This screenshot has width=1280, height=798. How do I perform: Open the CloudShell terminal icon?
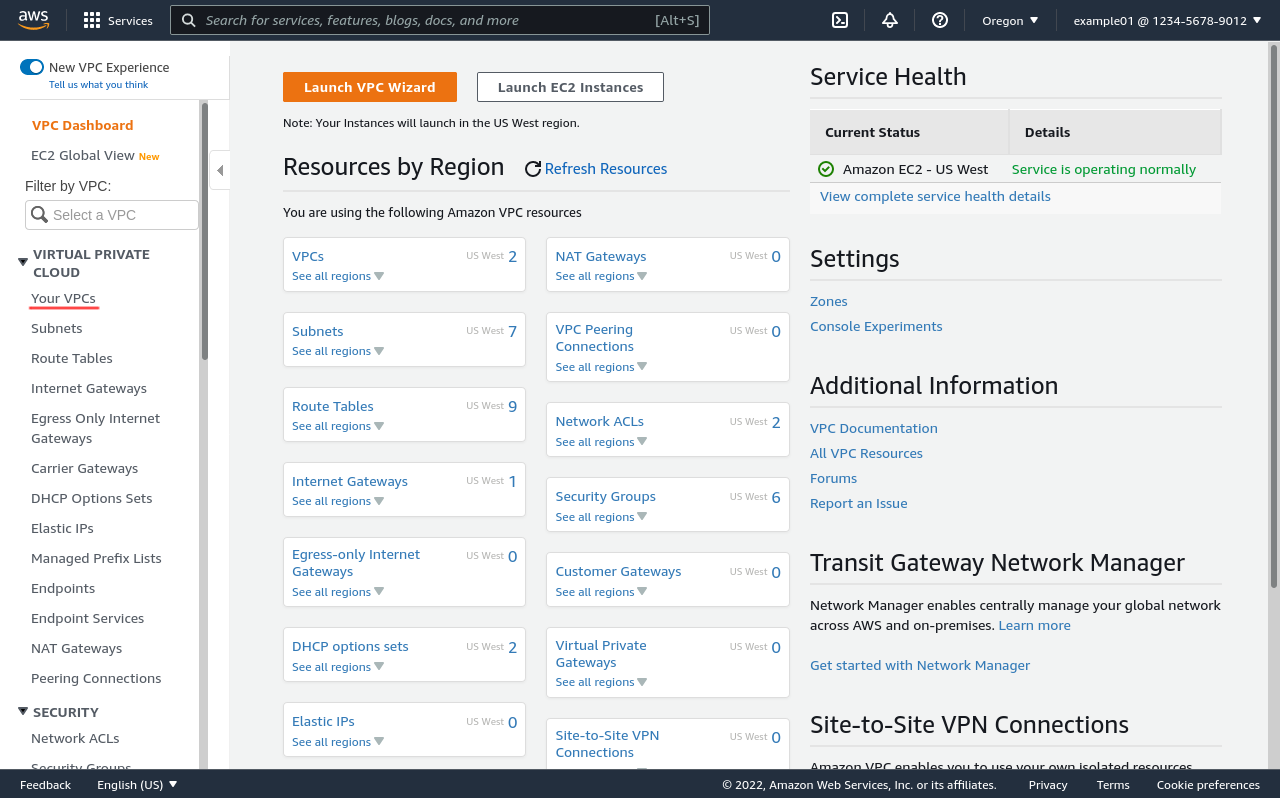840,20
